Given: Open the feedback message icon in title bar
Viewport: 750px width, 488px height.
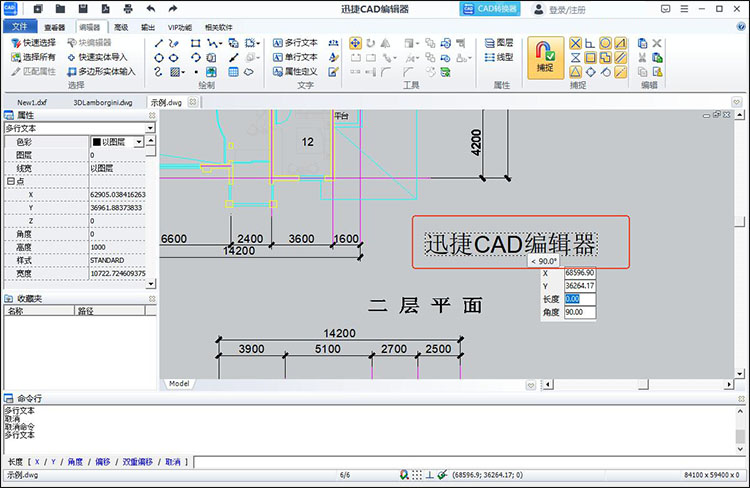Looking at the screenshot, I should [x=665, y=9].
